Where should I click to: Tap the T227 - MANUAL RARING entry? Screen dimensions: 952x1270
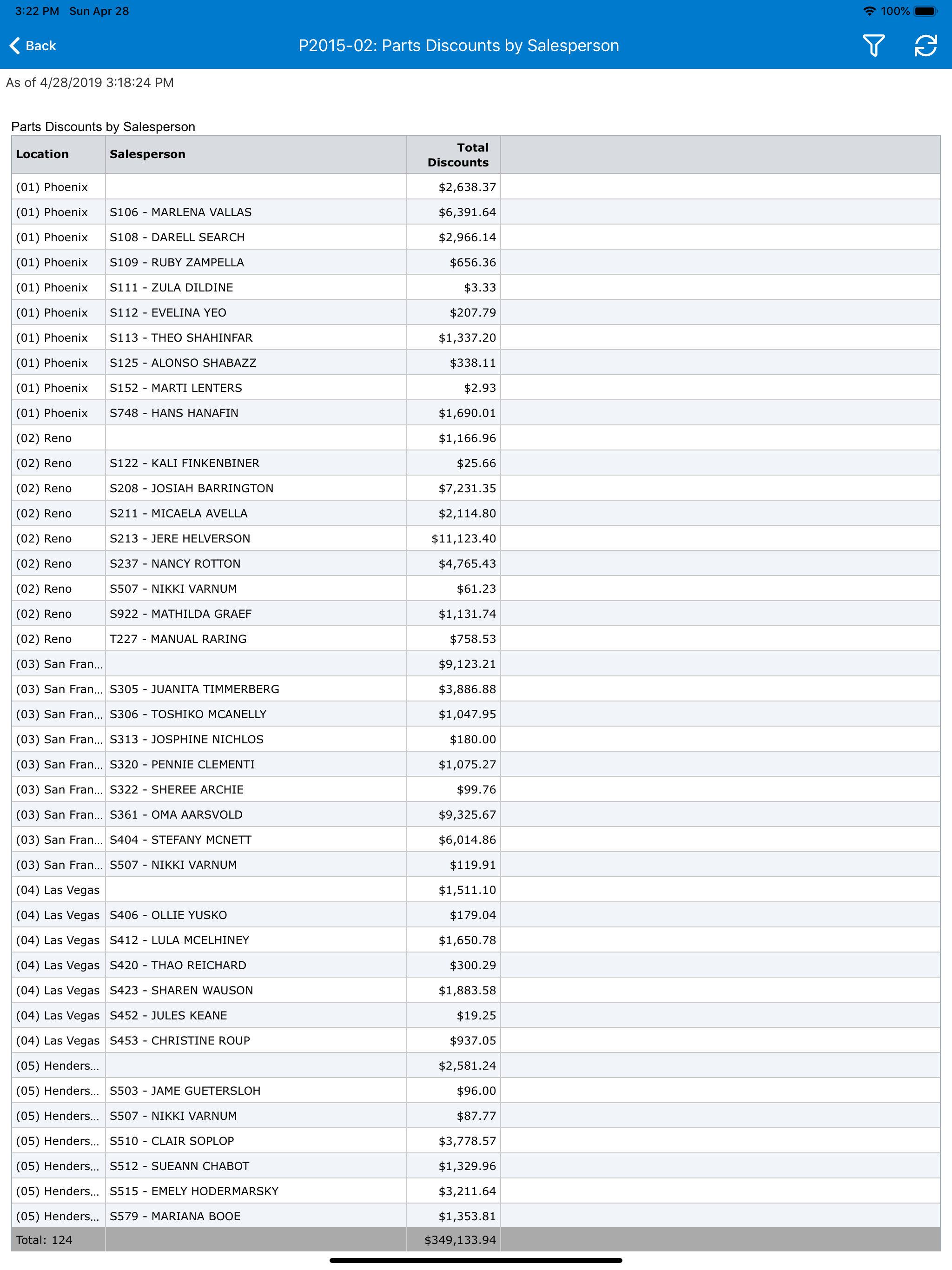click(178, 639)
